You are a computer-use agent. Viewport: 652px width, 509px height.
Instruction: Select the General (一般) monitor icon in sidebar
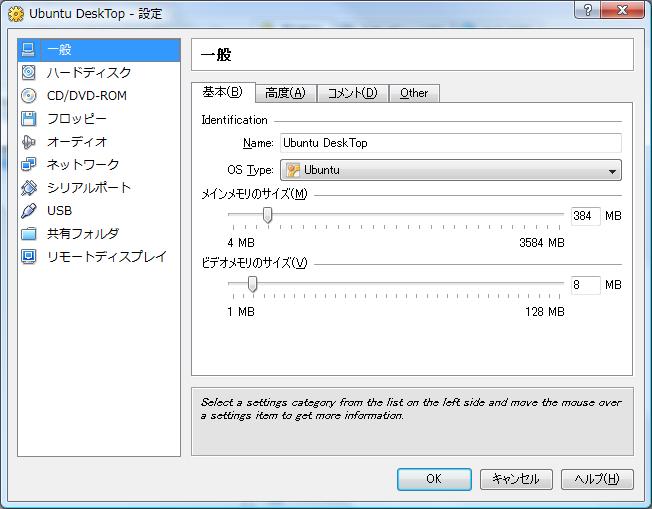(x=28, y=49)
